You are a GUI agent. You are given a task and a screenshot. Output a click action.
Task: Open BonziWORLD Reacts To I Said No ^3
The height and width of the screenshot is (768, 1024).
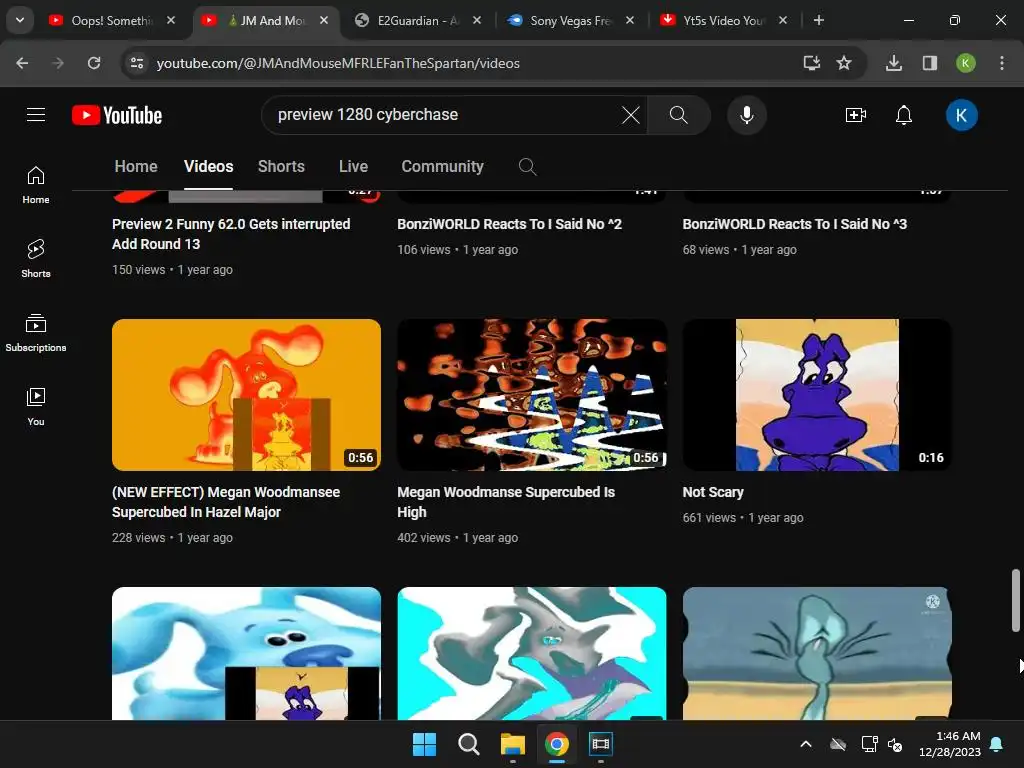pyautogui.click(x=795, y=224)
